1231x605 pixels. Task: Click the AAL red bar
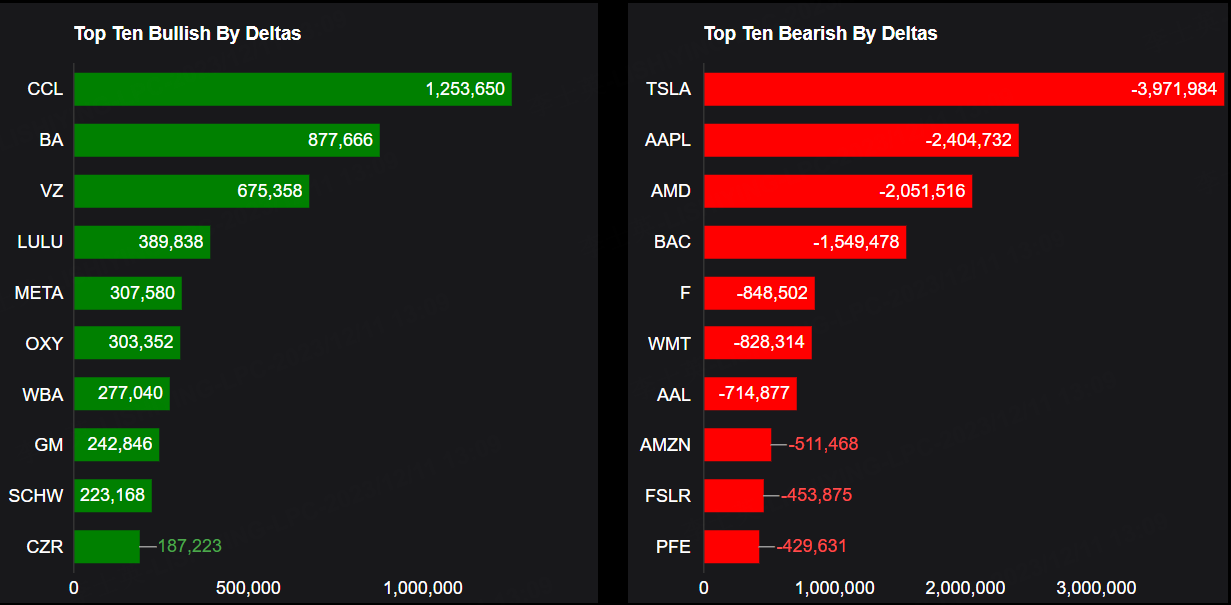coord(750,394)
